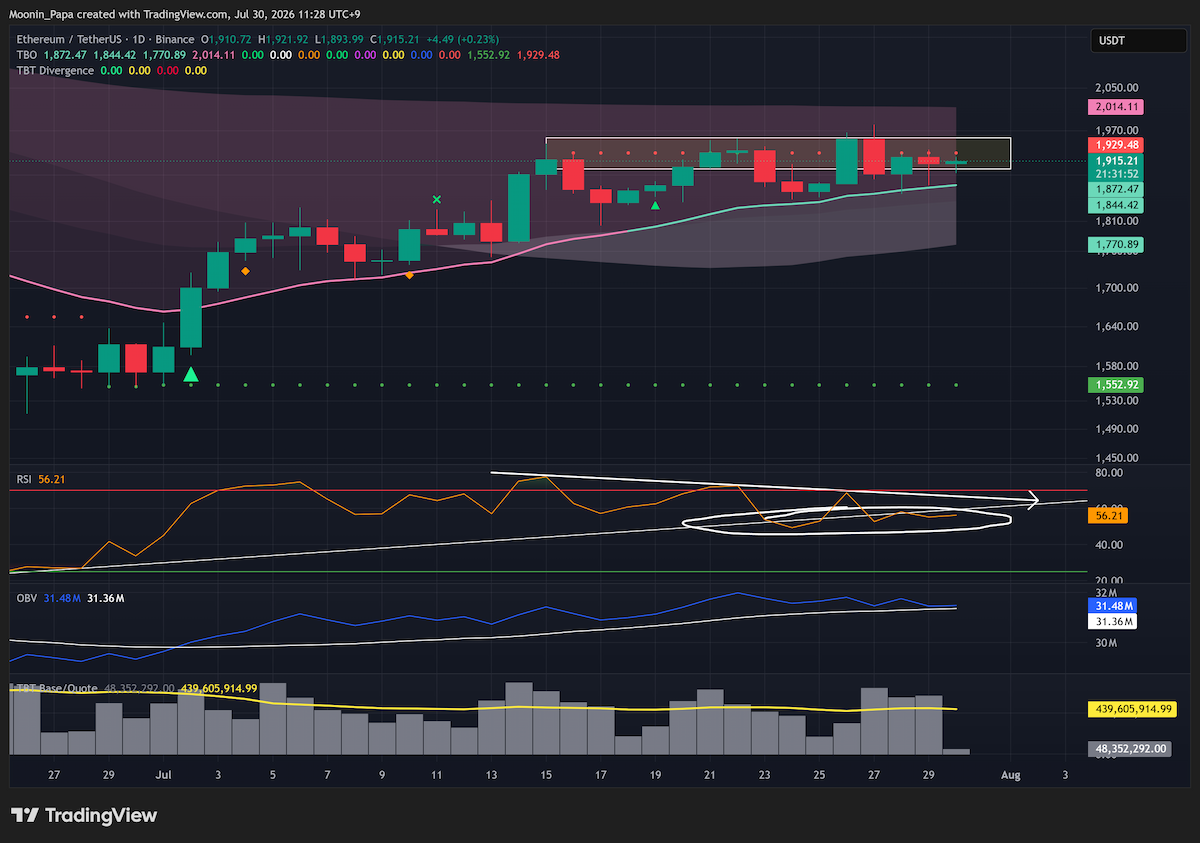Click the TBO indicator legend label
This screenshot has width=1200, height=843.
click(x=25, y=55)
